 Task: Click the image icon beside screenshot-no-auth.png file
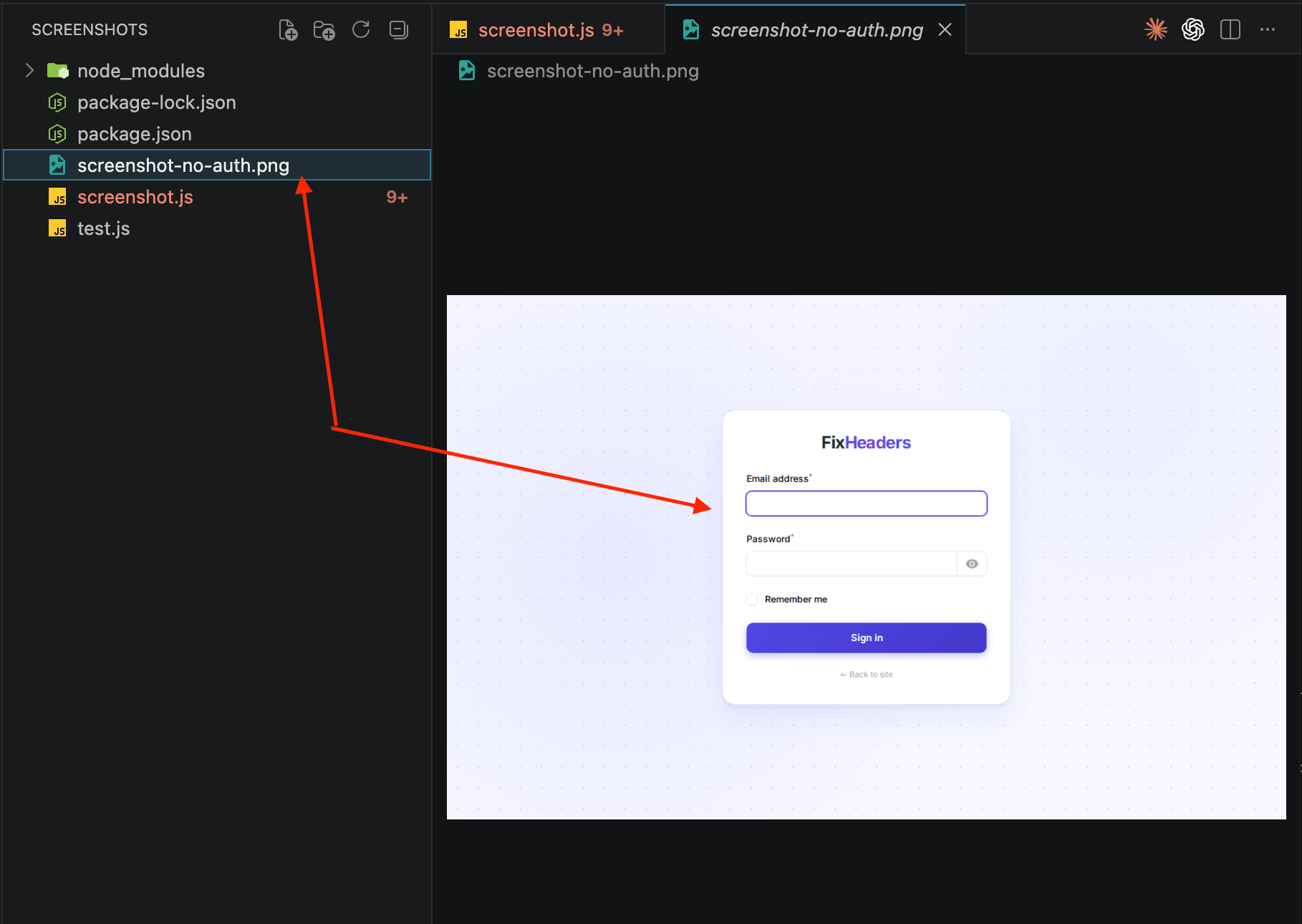tap(57, 165)
